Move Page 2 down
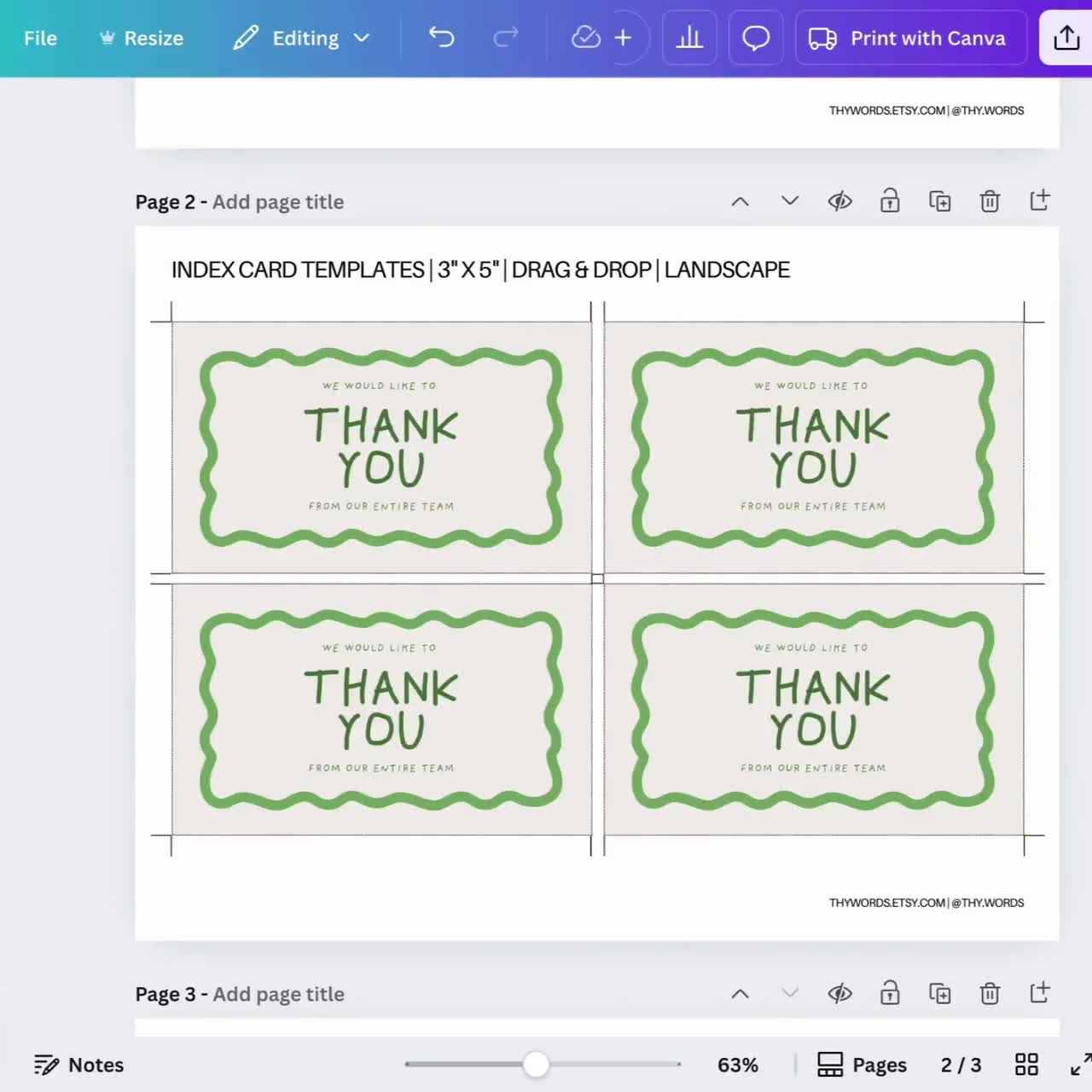The height and width of the screenshot is (1092, 1092). [790, 202]
